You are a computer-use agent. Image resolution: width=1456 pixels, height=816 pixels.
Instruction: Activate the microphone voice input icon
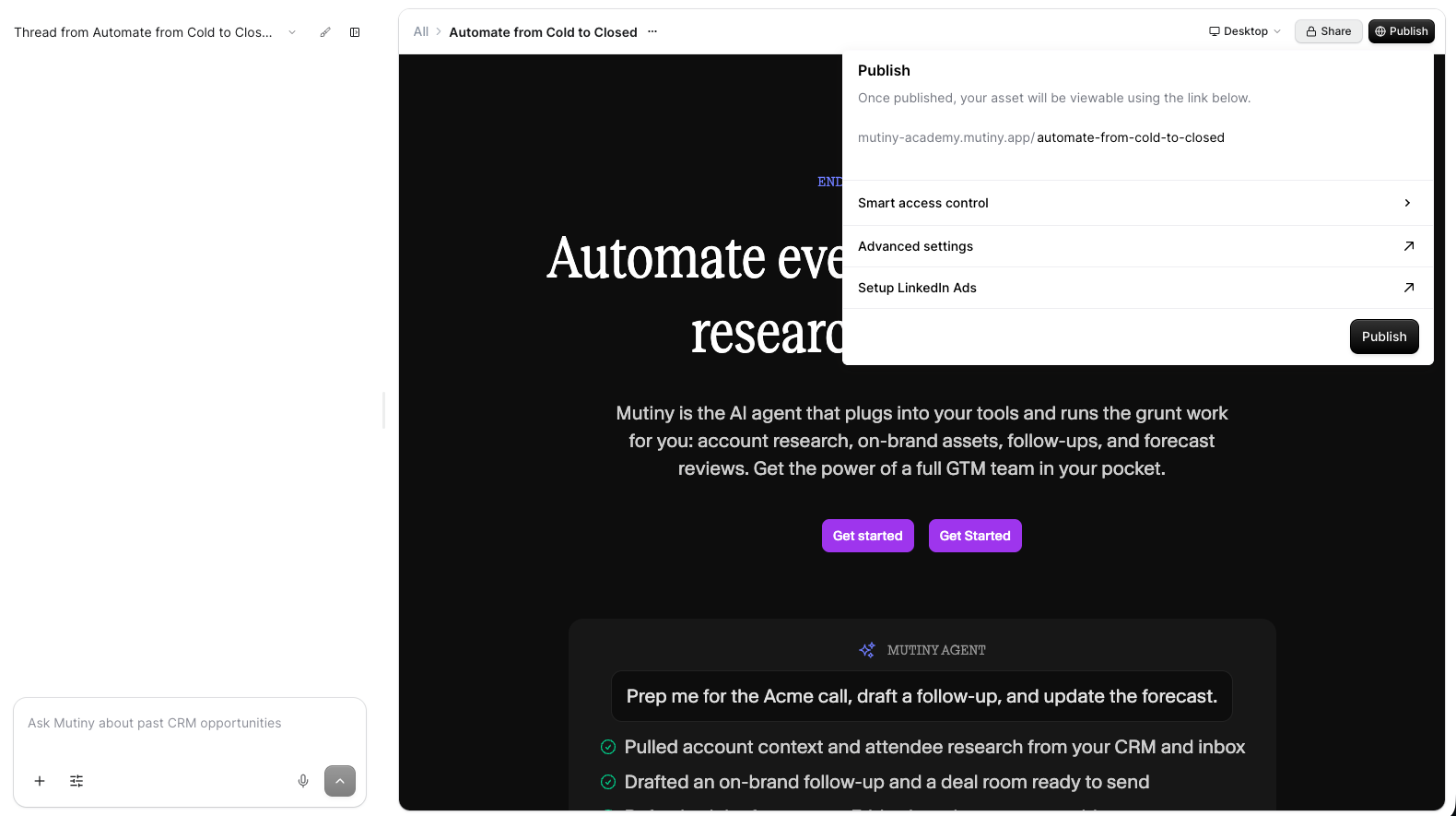pyautogui.click(x=303, y=781)
